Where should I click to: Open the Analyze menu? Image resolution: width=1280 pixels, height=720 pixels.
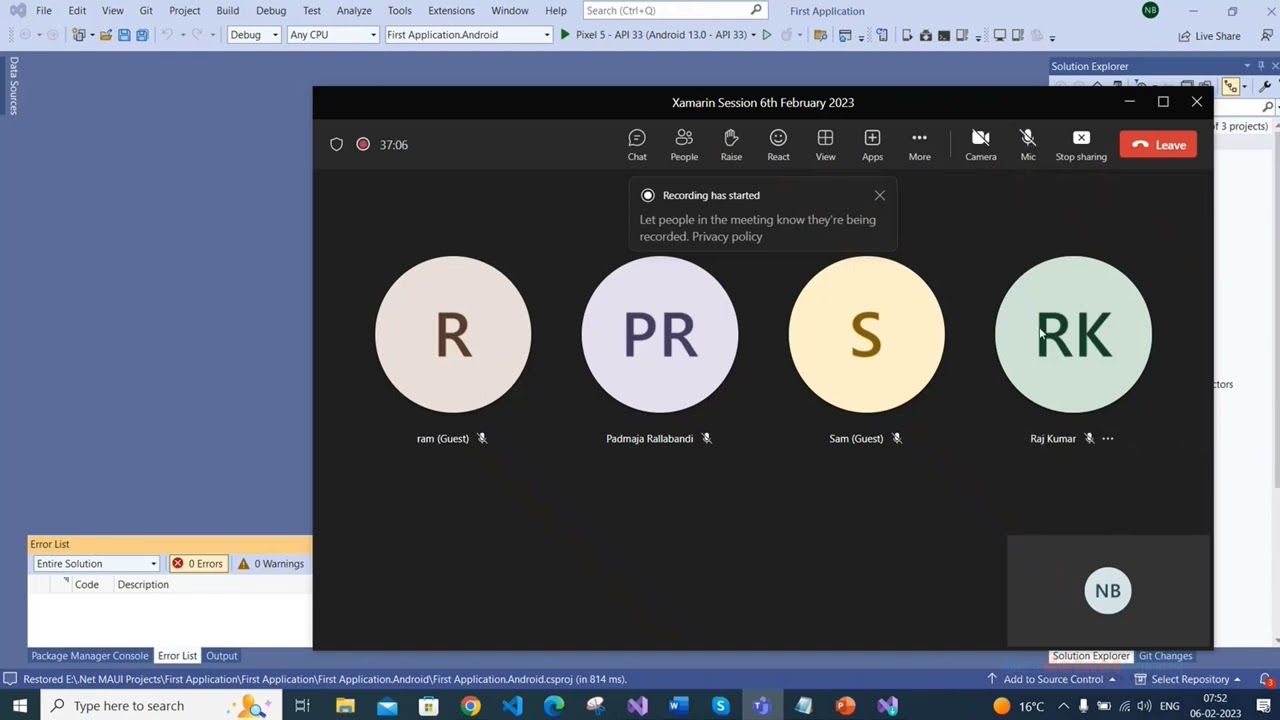click(354, 10)
